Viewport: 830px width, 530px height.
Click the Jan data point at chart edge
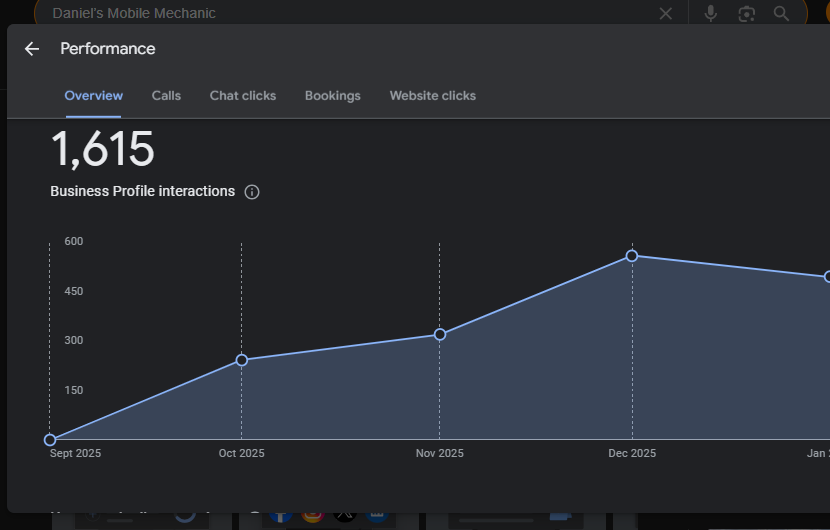[825, 277]
